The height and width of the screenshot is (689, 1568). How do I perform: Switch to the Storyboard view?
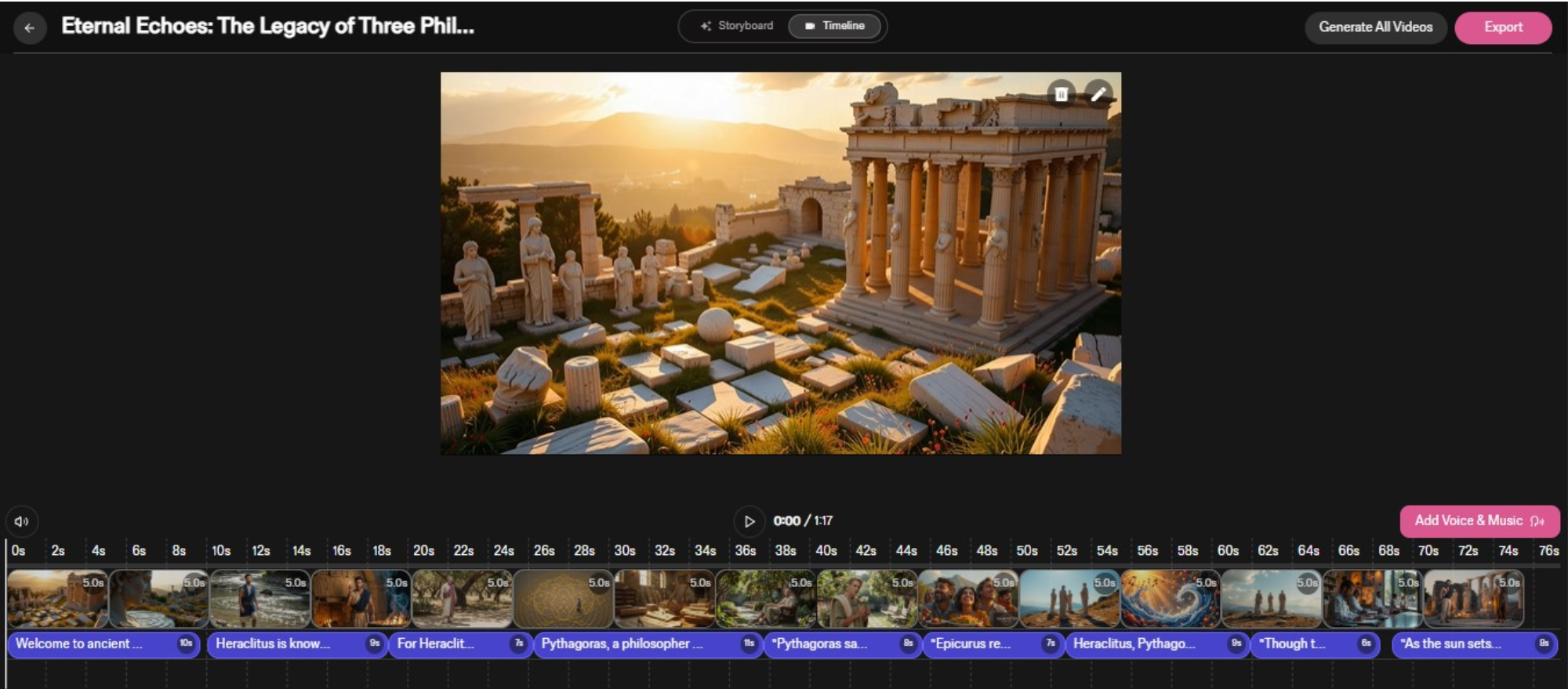pos(737,26)
